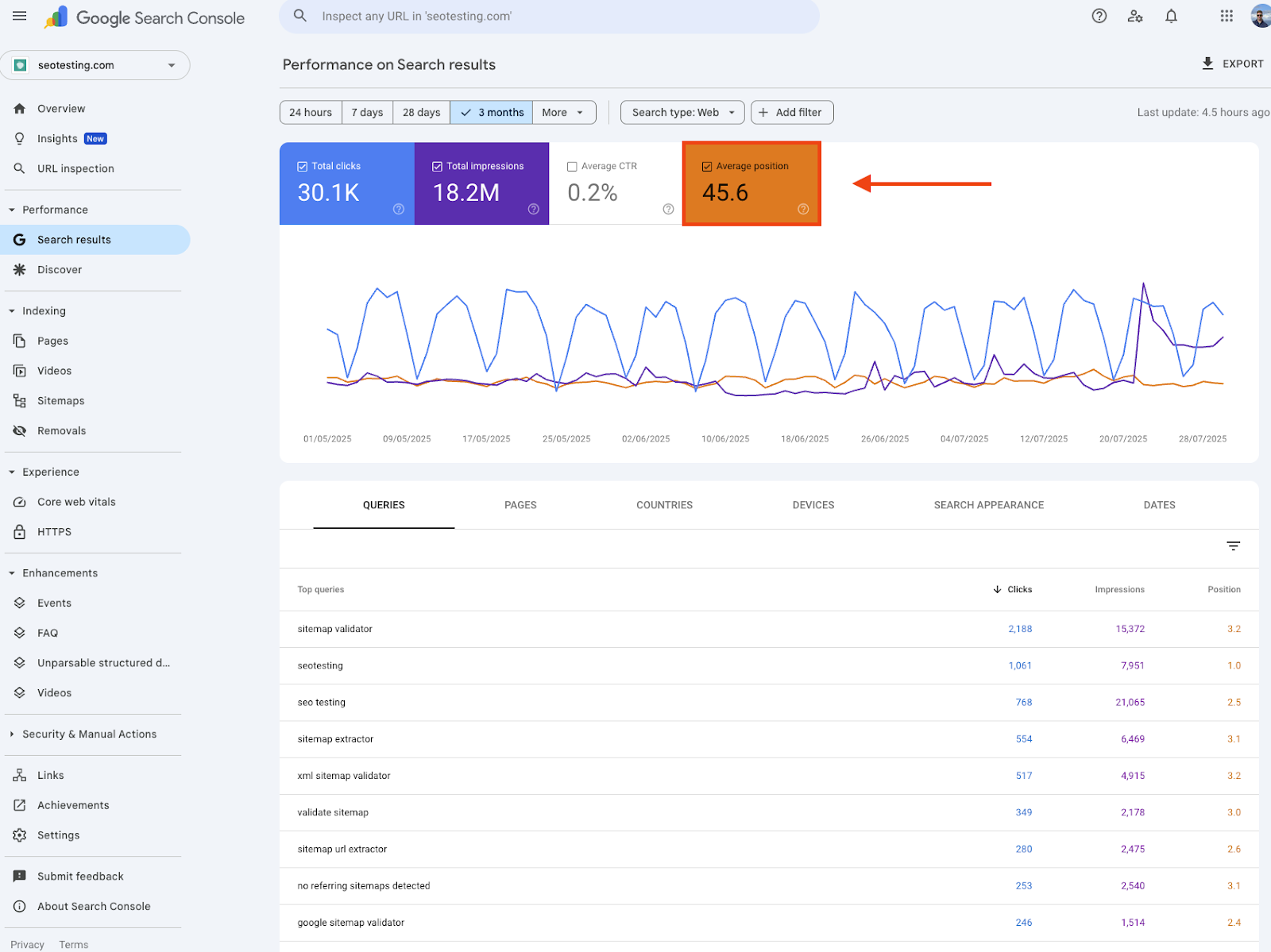Viewport: 1271px width, 952px height.
Task: Open clicks for sitemap validator query
Action: click(1020, 628)
